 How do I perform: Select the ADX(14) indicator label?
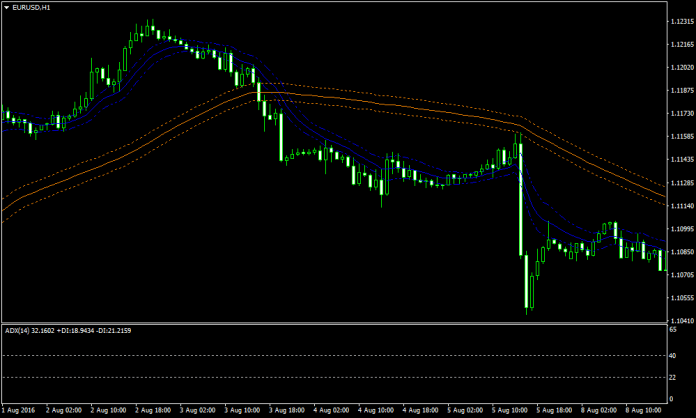click(x=17, y=329)
